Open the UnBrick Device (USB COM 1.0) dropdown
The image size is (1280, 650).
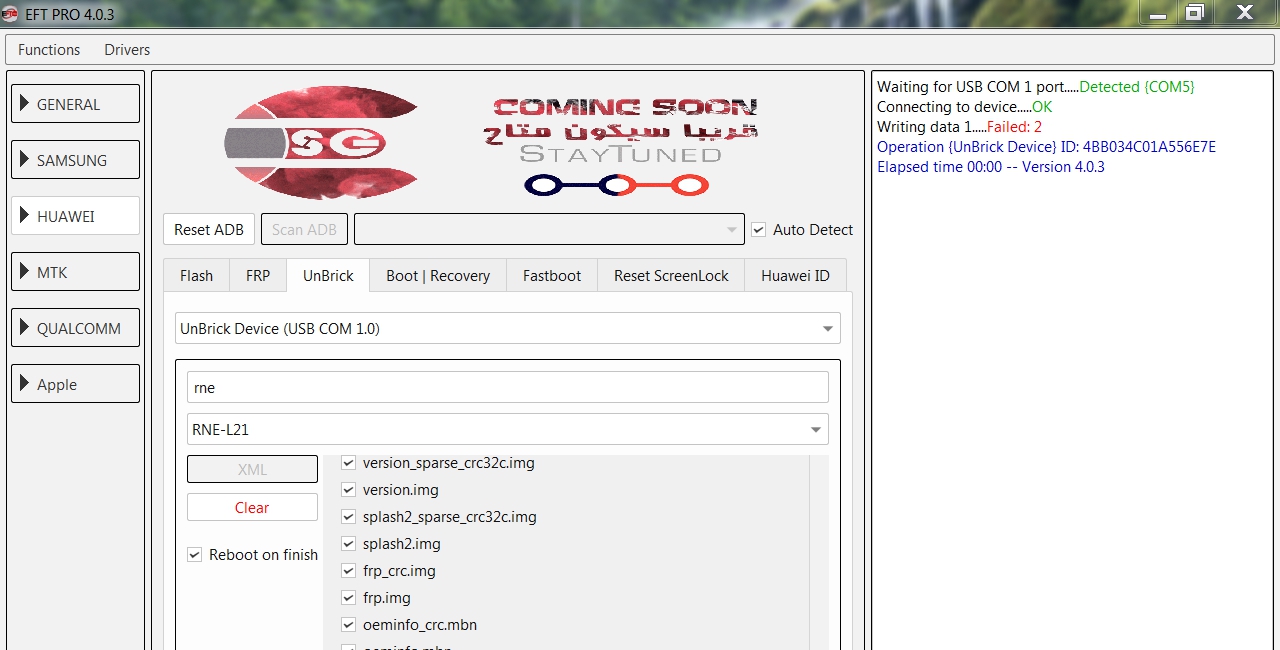tap(508, 328)
